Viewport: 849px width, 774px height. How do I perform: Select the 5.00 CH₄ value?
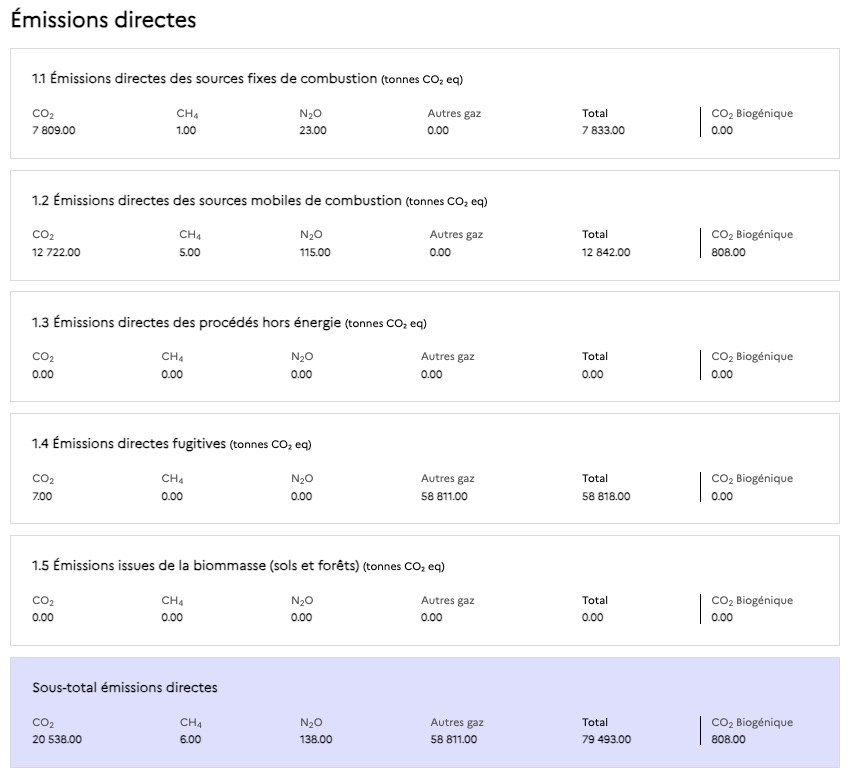(190, 253)
